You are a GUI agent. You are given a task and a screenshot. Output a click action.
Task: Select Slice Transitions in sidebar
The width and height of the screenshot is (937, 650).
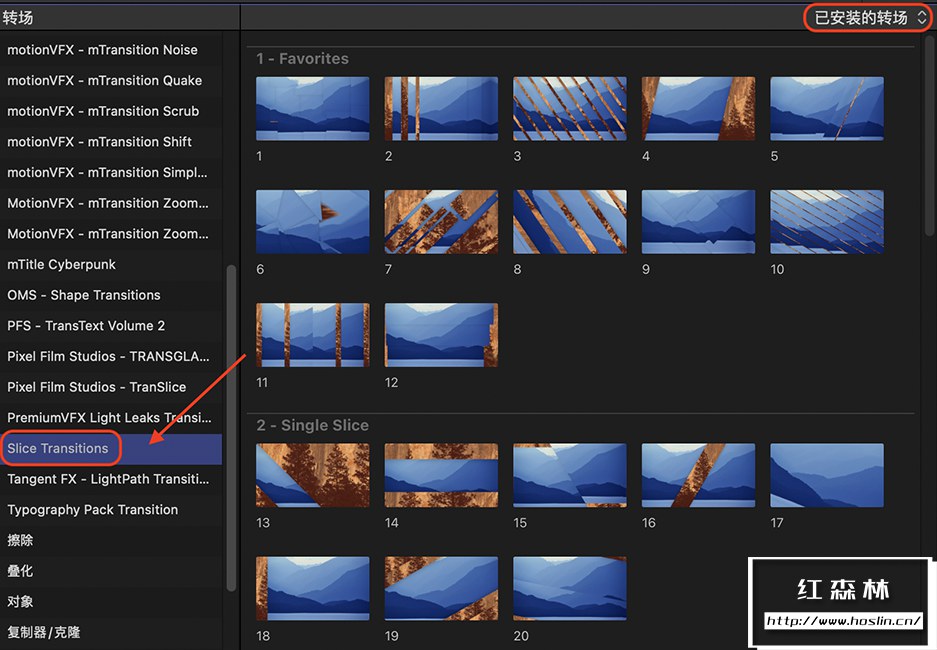tap(58, 448)
